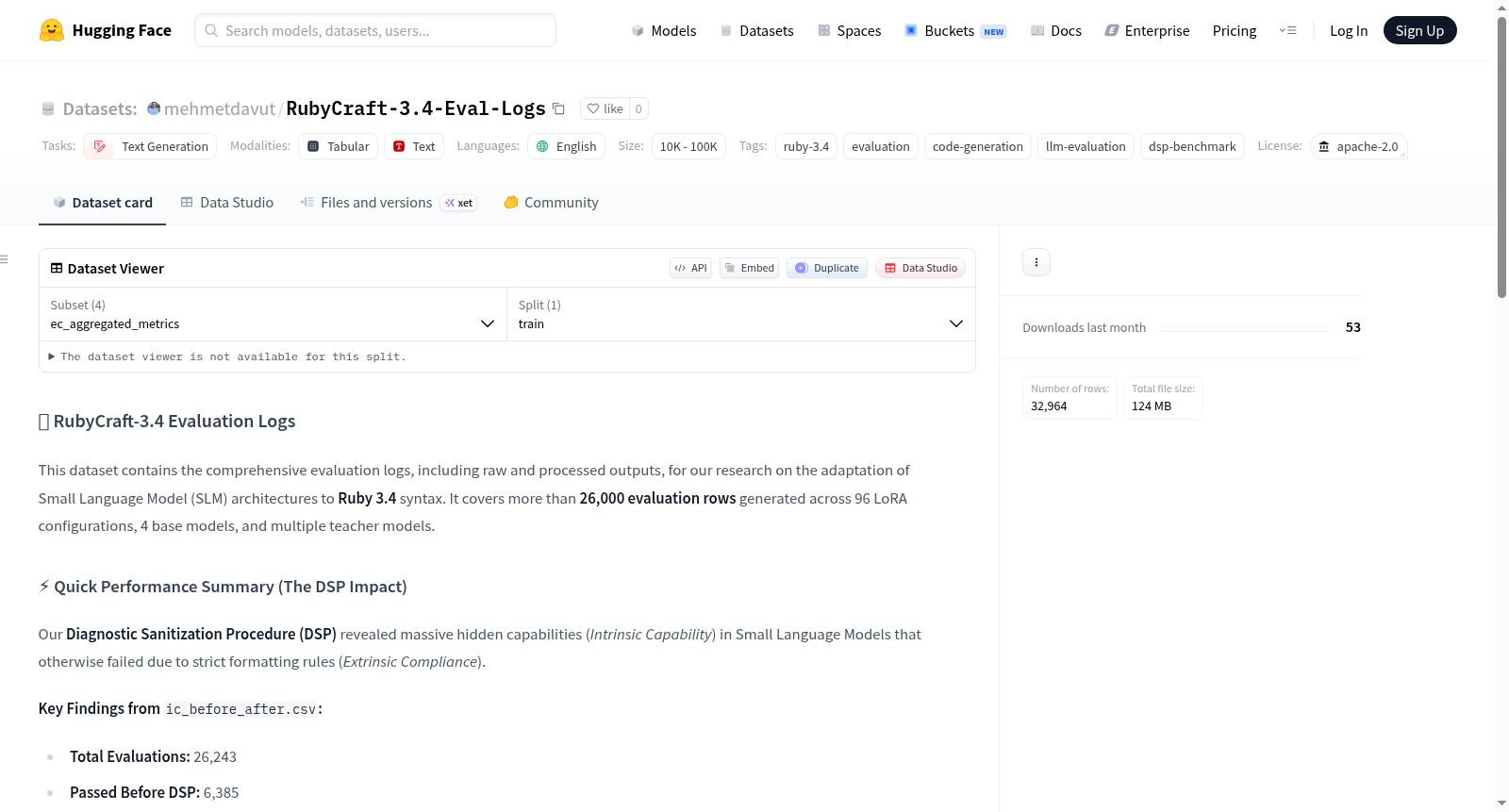Click the Sign Up button

[1419, 30]
